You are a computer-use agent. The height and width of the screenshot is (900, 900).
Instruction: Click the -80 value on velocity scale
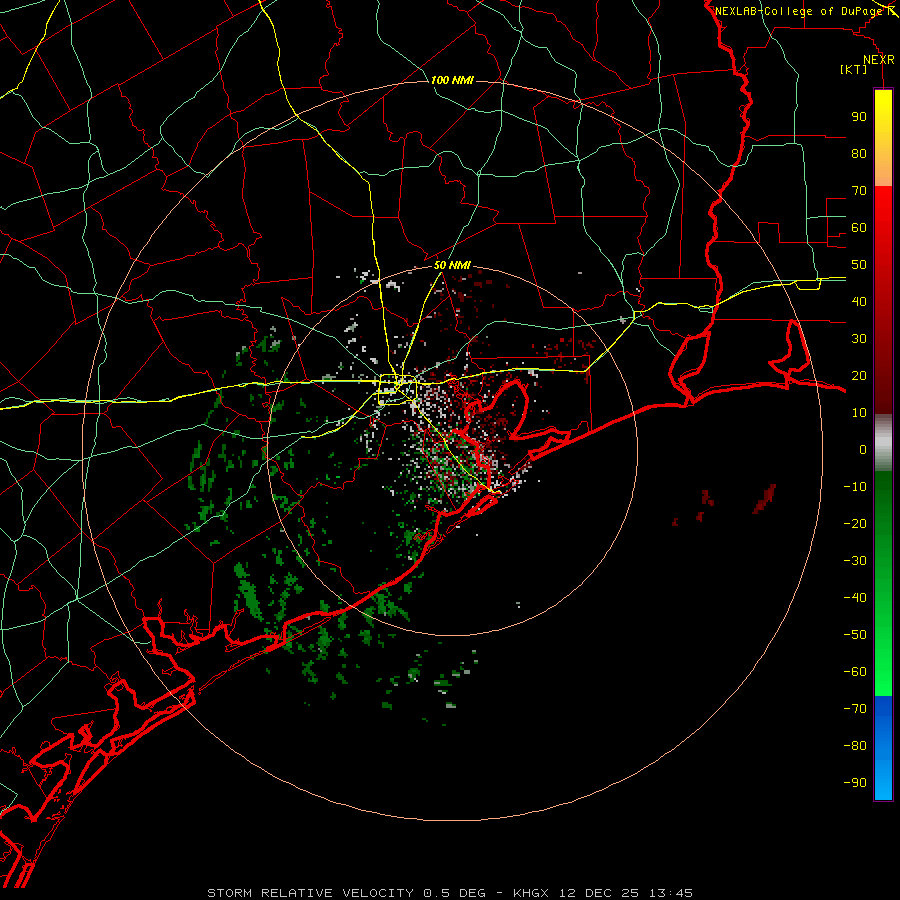point(855,746)
